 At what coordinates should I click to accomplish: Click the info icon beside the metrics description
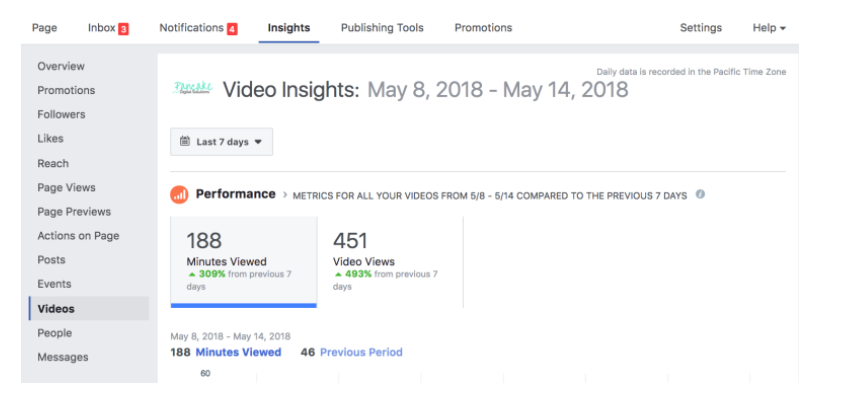[x=700, y=195]
